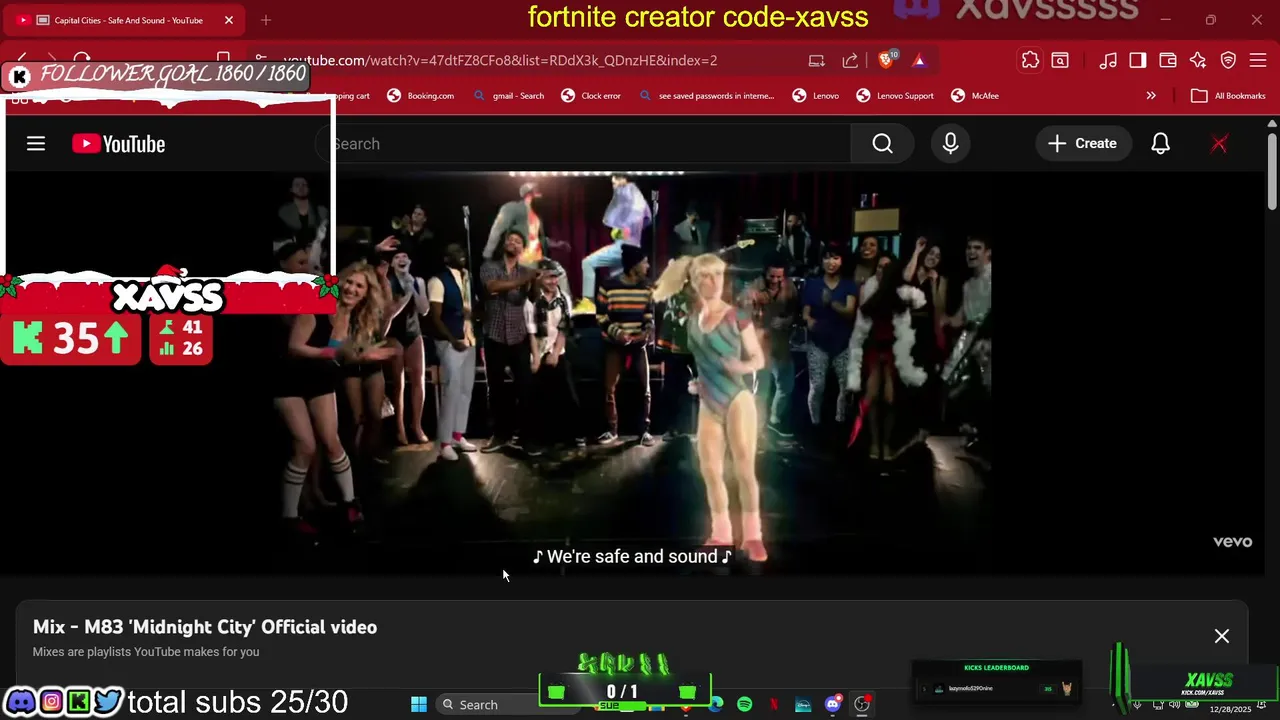Open the All Bookmarks folder
This screenshot has height=720, width=1280.
coord(1229,96)
